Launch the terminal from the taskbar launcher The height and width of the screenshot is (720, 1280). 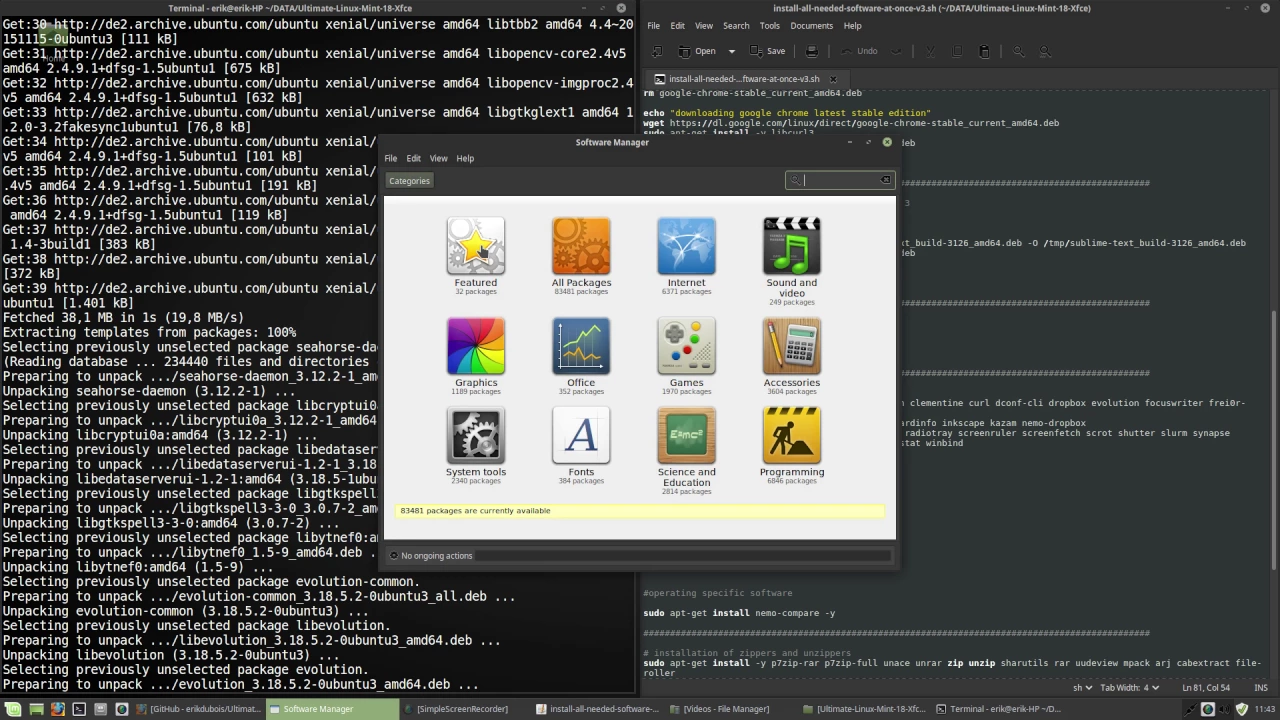pyautogui.click(x=79, y=709)
